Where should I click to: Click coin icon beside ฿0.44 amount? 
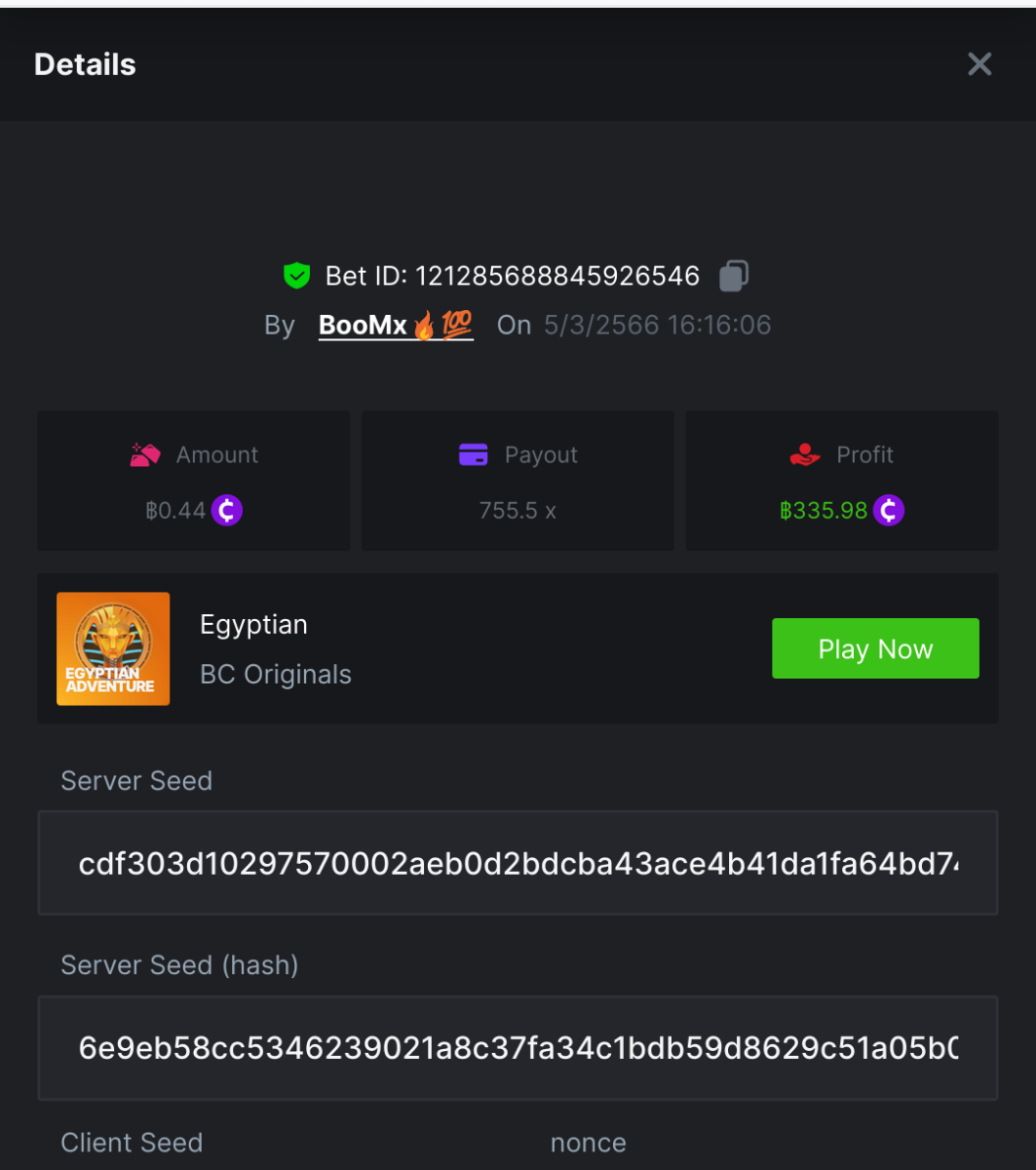pos(227,510)
